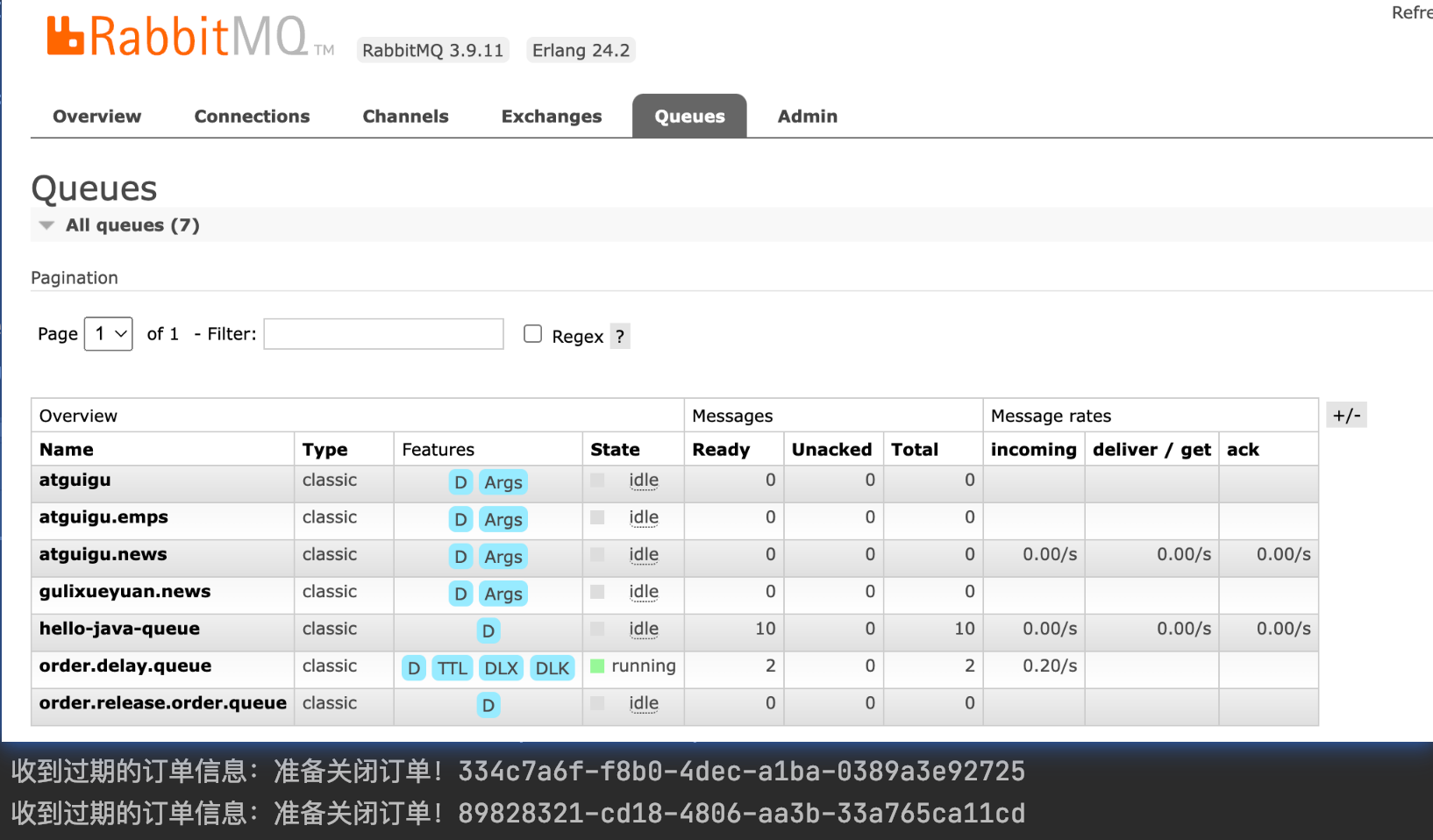
Task: Click Ready count 10 in hello-java-queue row
Action: click(x=765, y=629)
